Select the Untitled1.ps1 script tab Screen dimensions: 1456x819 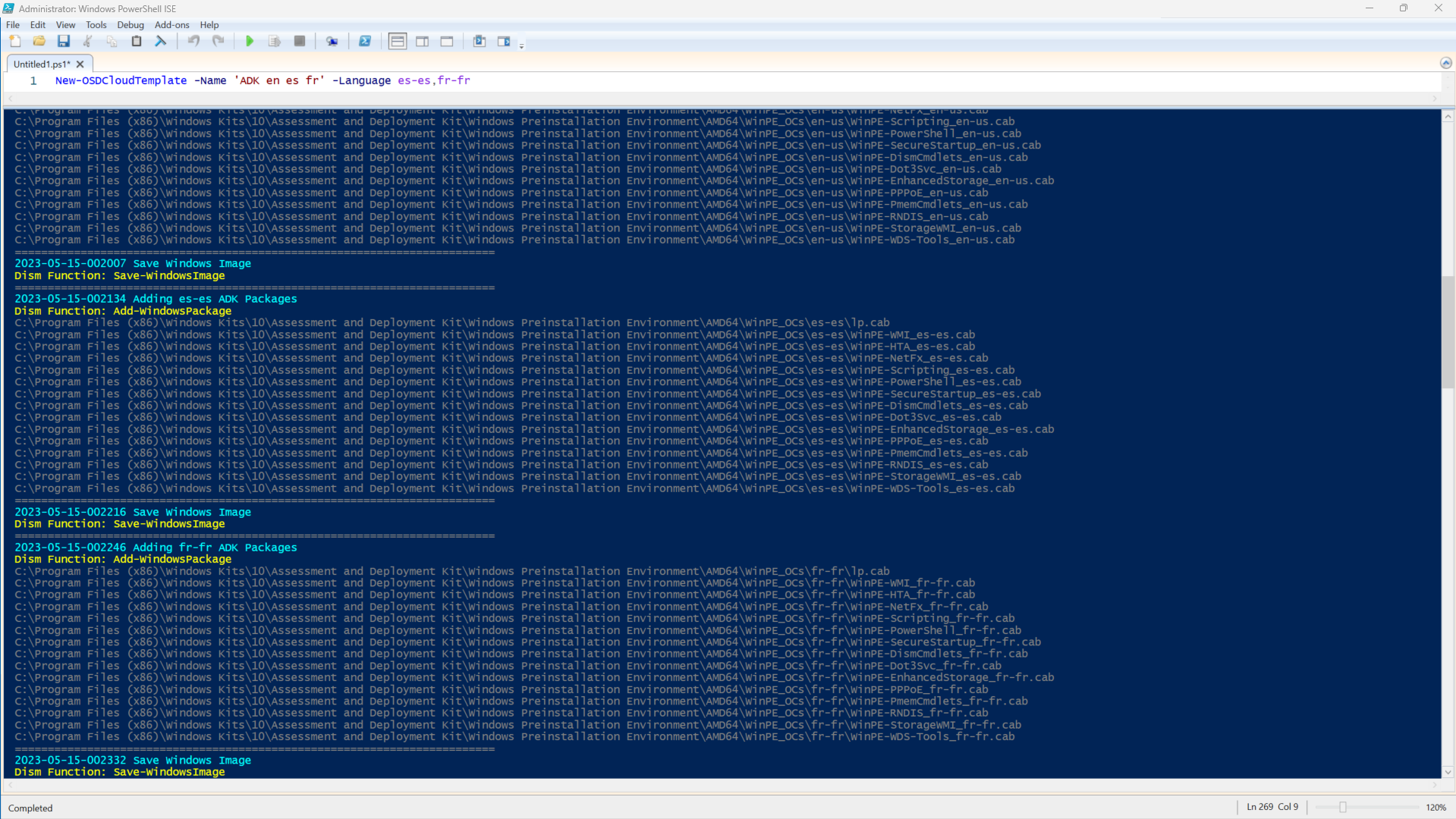coord(42,64)
